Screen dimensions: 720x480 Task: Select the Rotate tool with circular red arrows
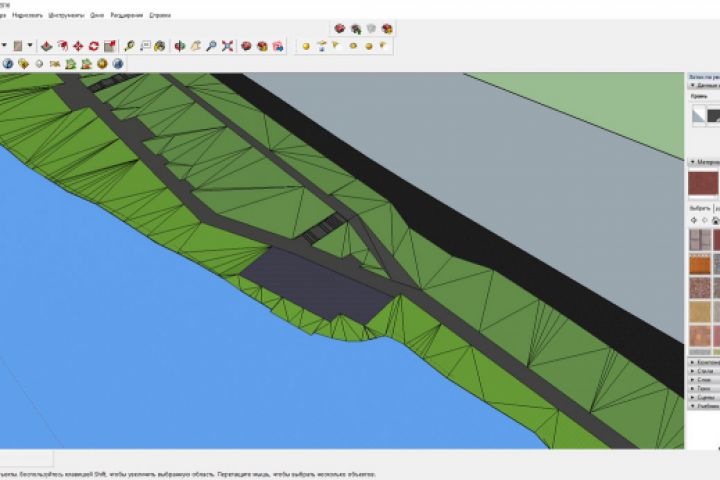point(94,46)
